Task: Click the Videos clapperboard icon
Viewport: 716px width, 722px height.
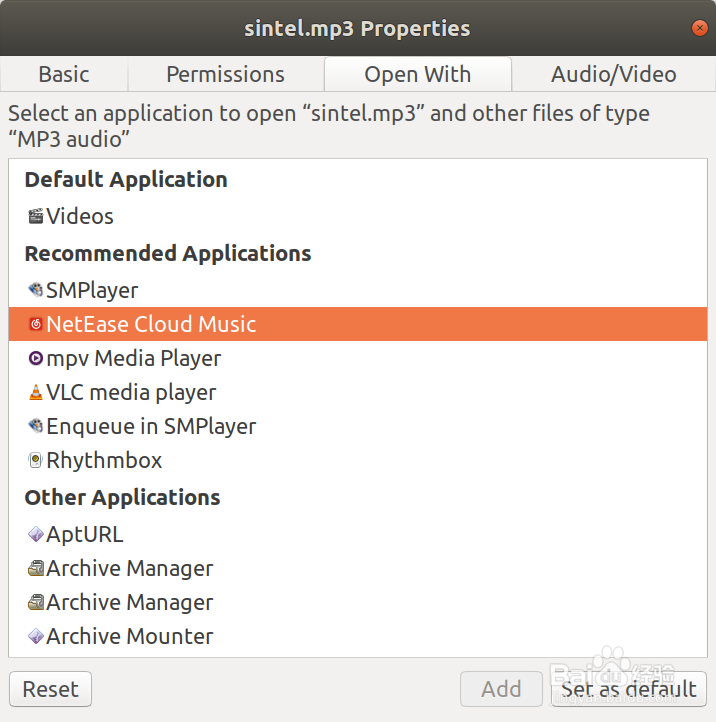Action: tap(35, 216)
